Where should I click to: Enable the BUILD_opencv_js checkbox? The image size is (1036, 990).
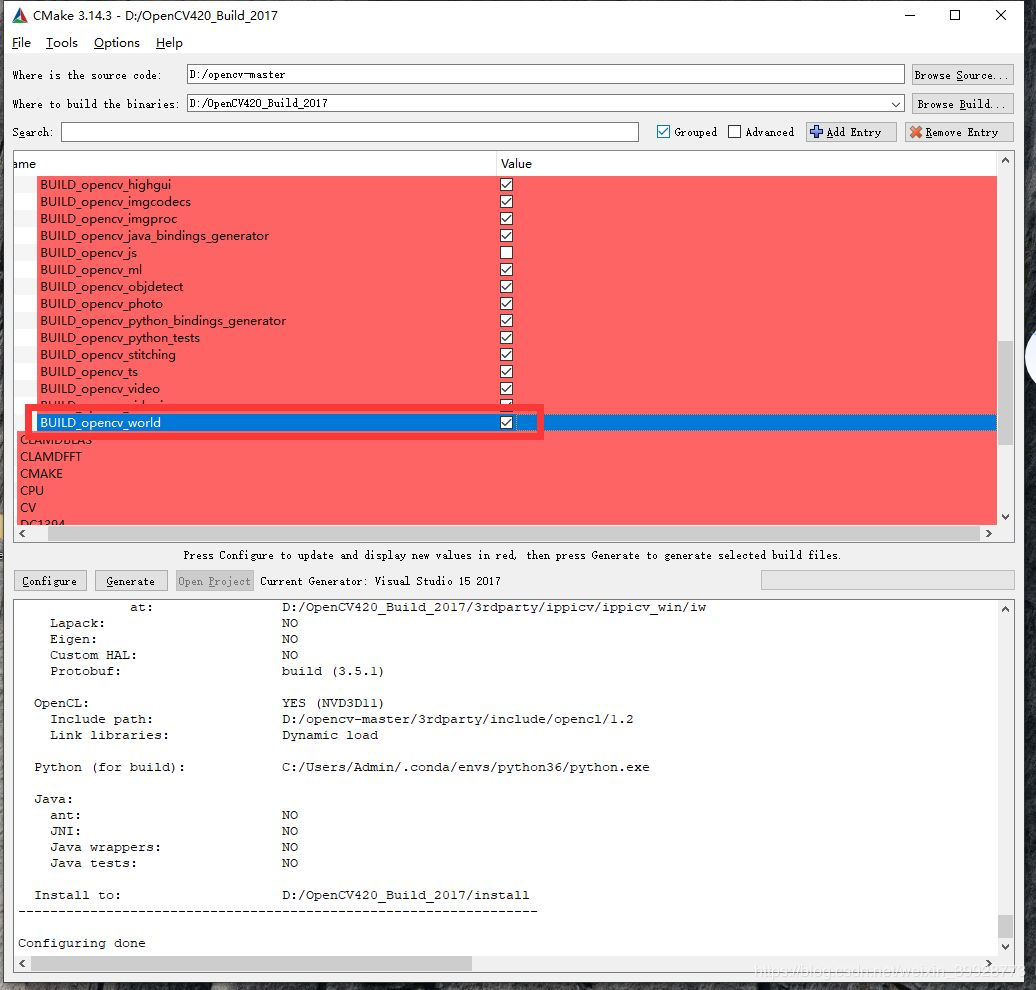coord(506,252)
